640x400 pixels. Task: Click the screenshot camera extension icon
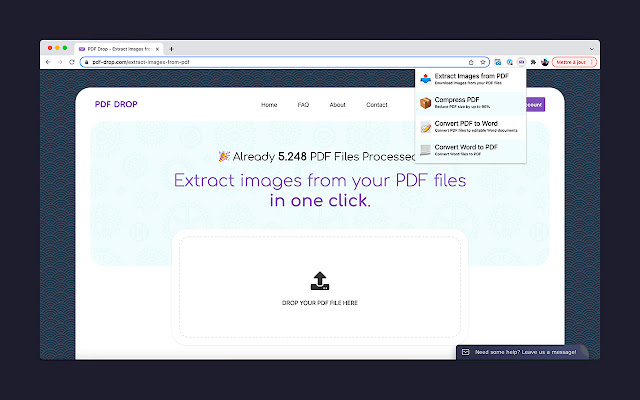pyautogui.click(x=498, y=62)
